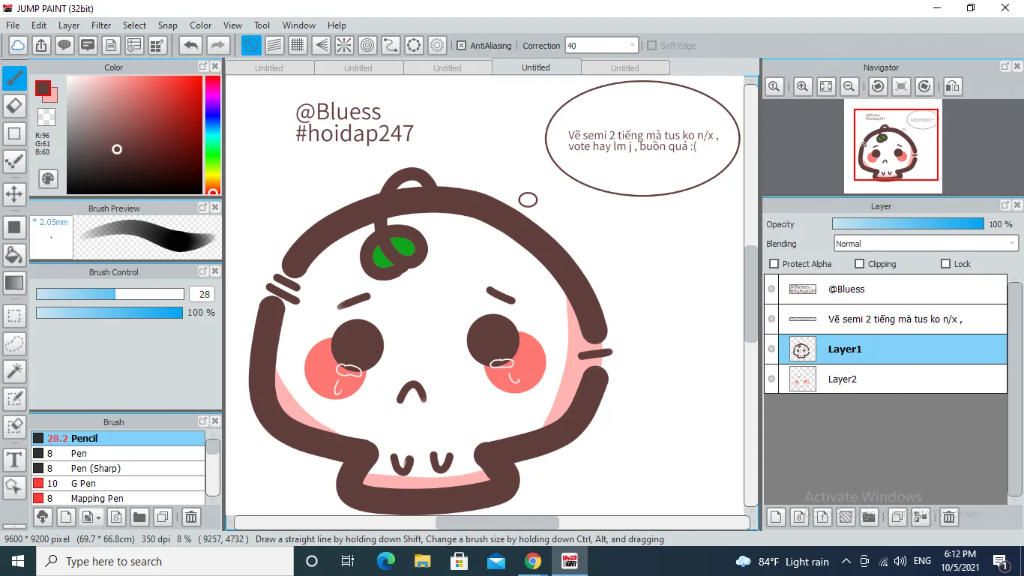This screenshot has width=1024, height=576.
Task: Click the Zoom In icon in Navigator
Action: tap(803, 86)
